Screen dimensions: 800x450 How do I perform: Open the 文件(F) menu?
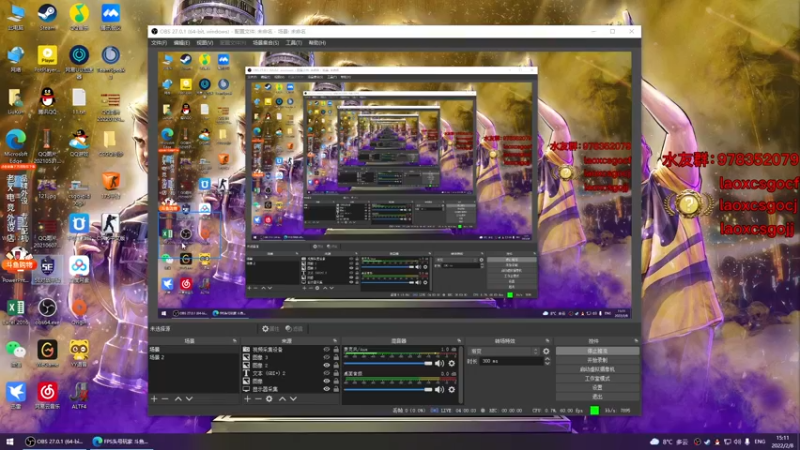[x=159, y=43]
